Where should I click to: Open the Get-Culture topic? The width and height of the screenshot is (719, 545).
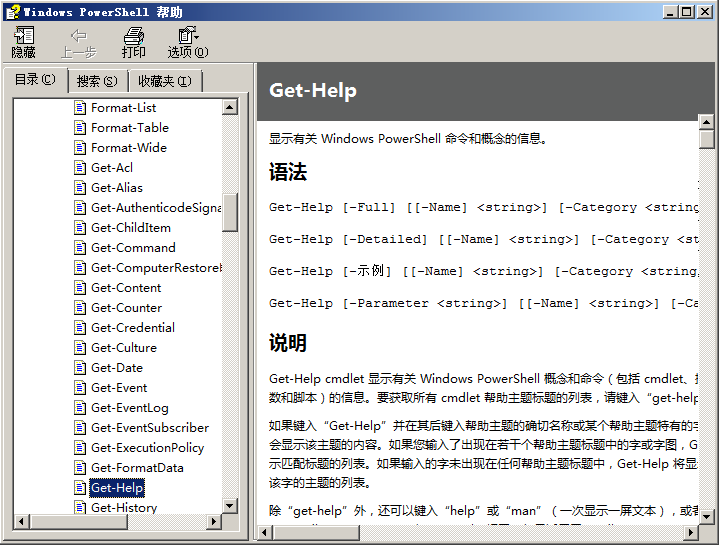[124, 347]
